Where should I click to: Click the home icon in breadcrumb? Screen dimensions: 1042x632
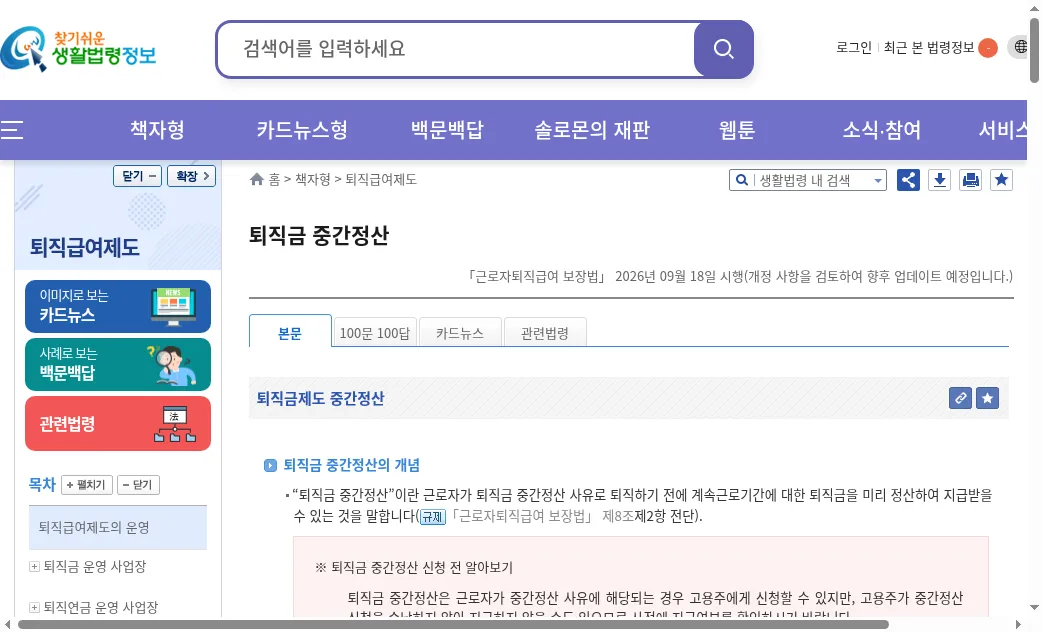tap(257, 179)
